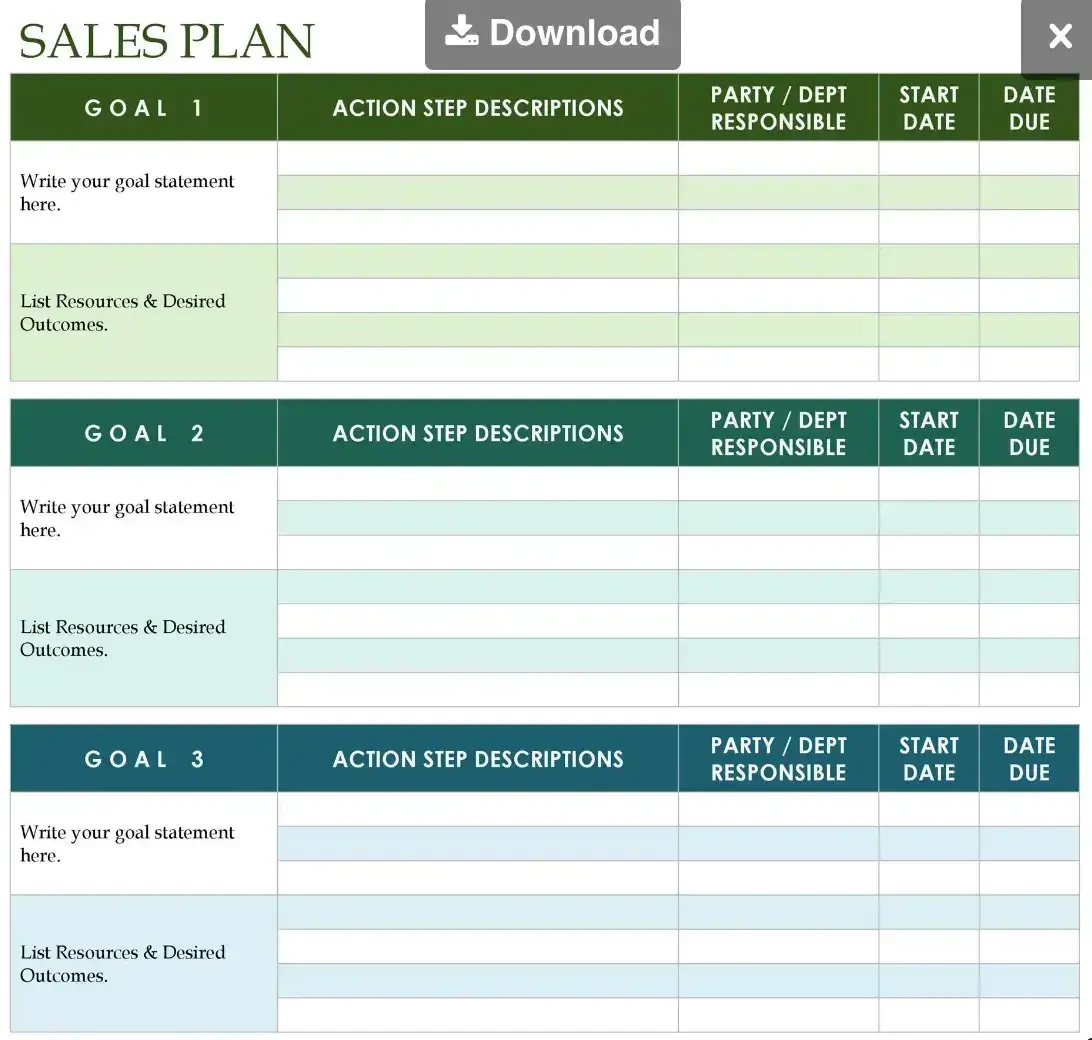Click Goal 3's goal statement cell
The width and height of the screenshot is (1092, 1040).
(144, 843)
